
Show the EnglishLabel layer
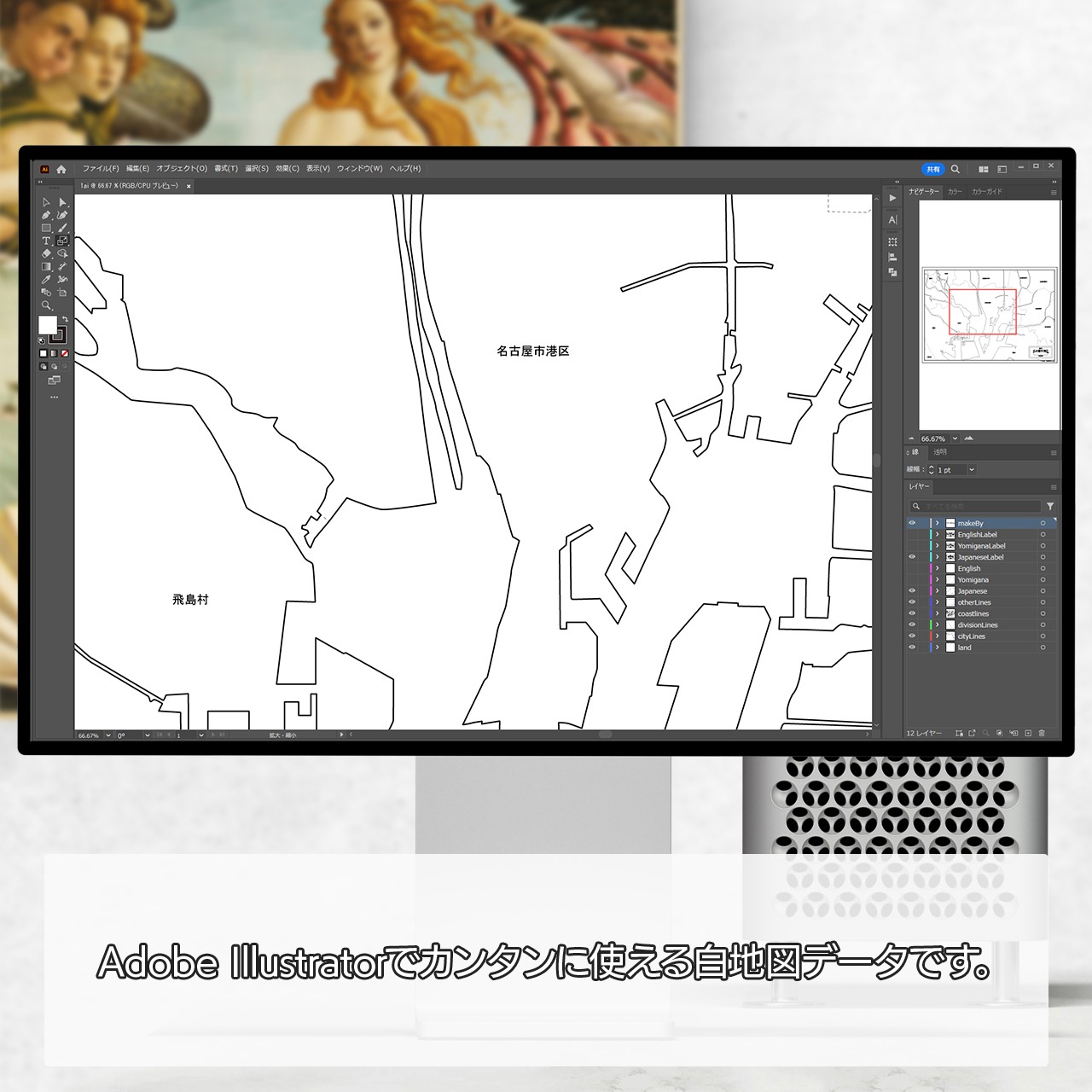[912, 535]
